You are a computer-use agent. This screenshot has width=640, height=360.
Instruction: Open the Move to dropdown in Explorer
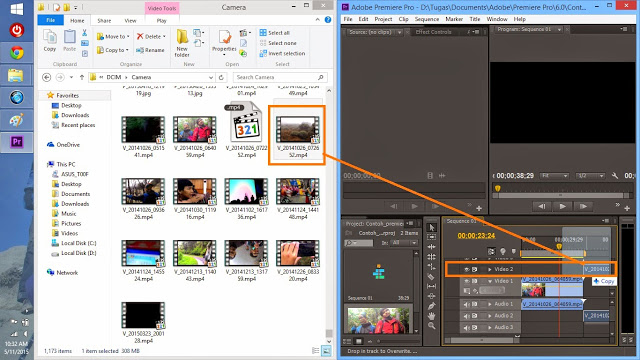coord(113,36)
